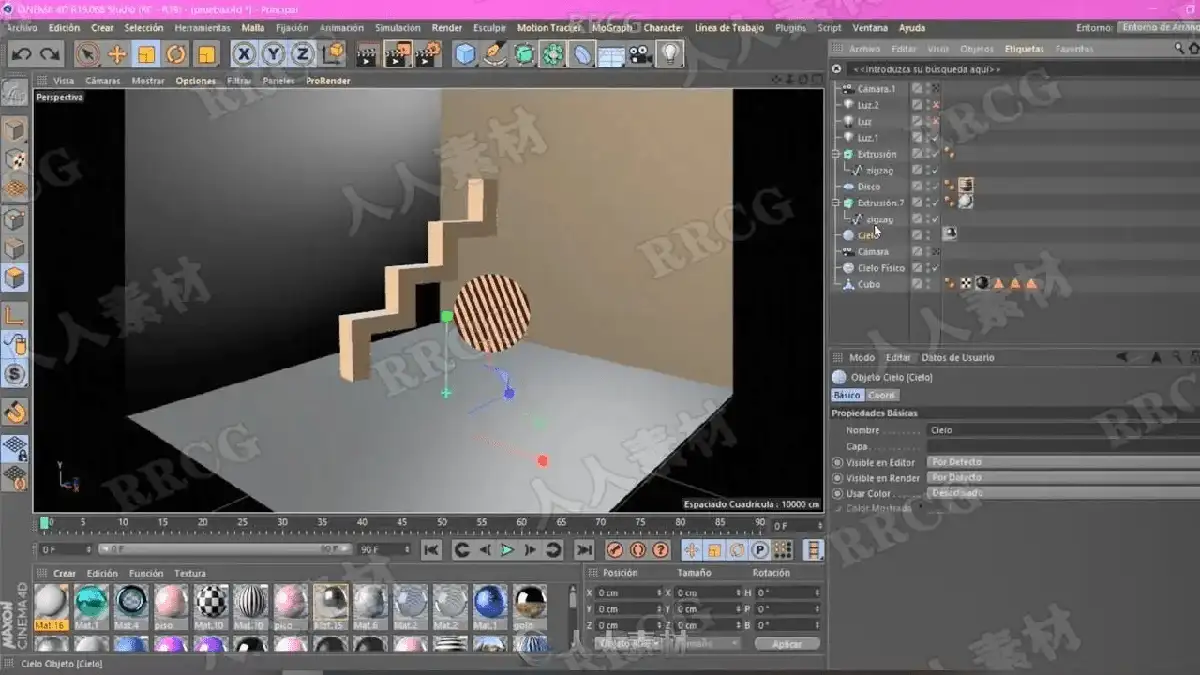Image resolution: width=1200 pixels, height=675 pixels.
Task: Click the material tag on Disco
Action: [966, 186]
